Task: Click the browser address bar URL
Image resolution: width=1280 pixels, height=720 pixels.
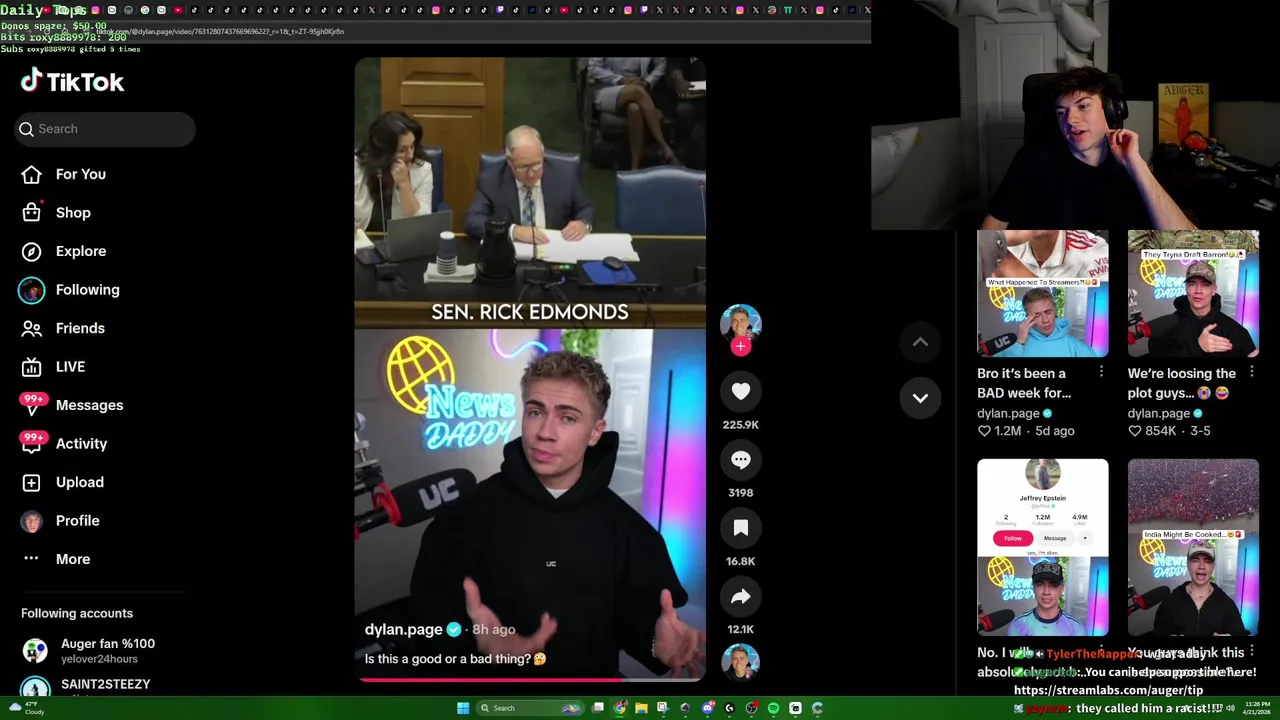Action: [x=220, y=31]
